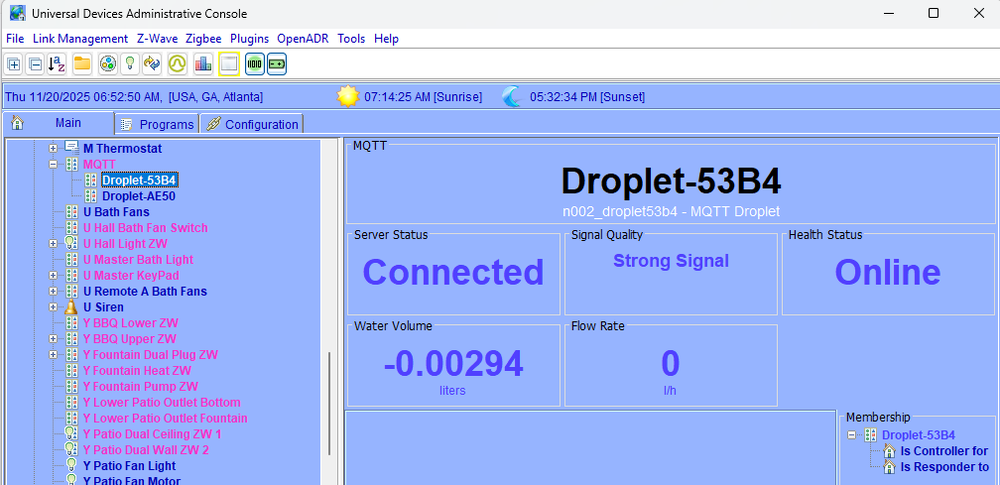The image size is (1000, 485).
Task: Select Droplet-AE50 in the device tree
Action: [138, 196]
